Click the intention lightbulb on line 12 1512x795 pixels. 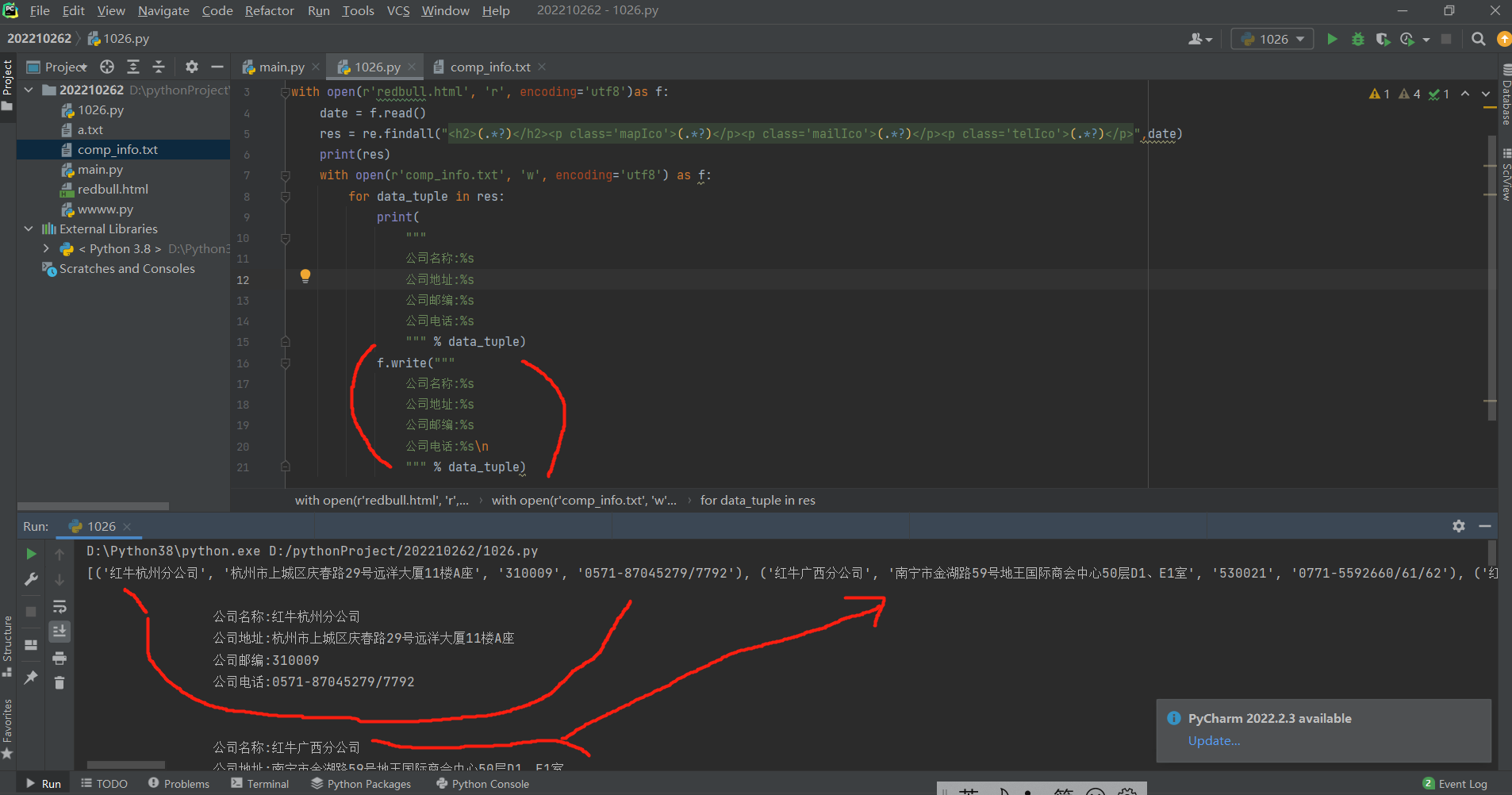coord(305,276)
